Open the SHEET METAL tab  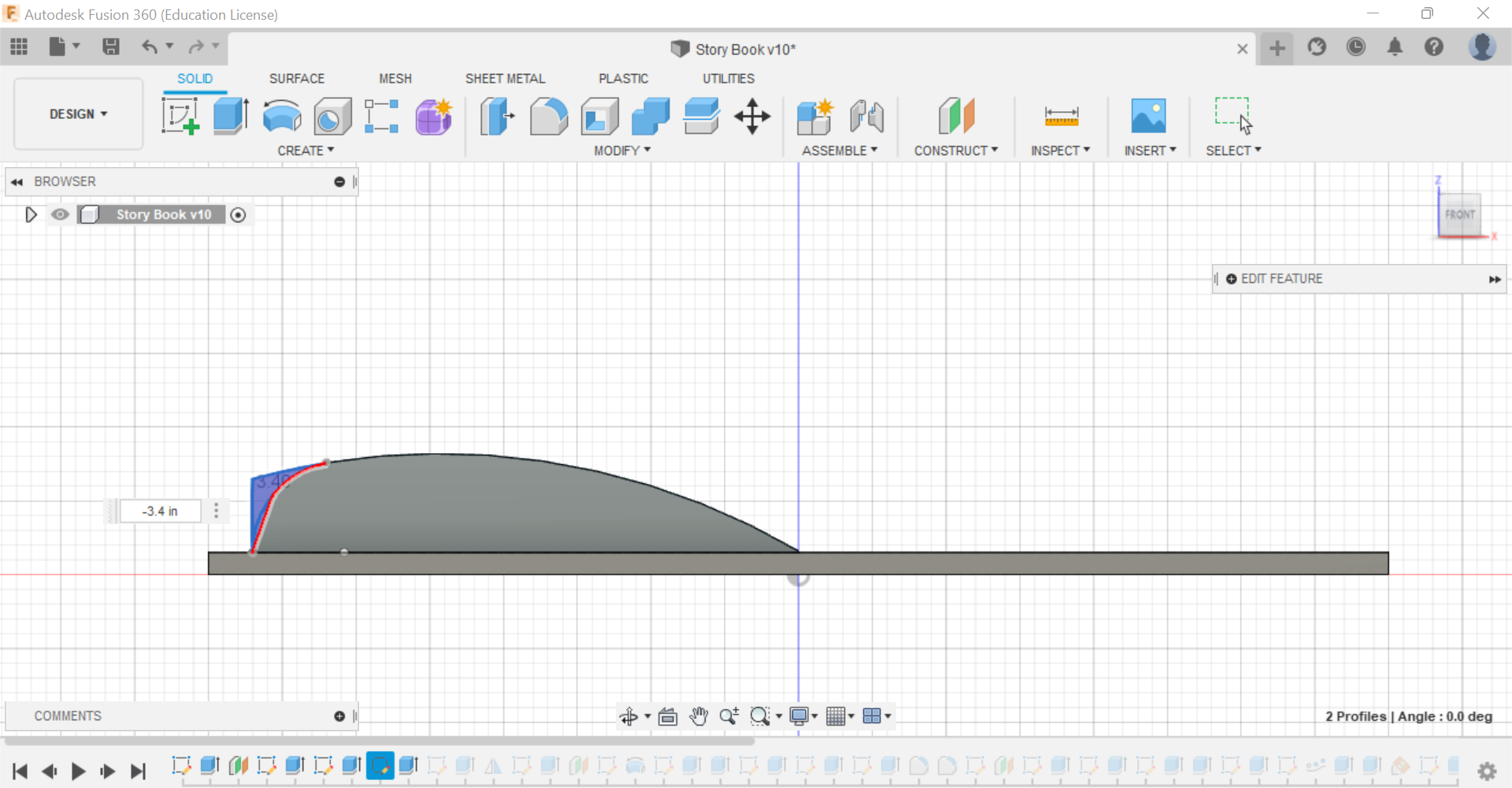[x=506, y=79]
